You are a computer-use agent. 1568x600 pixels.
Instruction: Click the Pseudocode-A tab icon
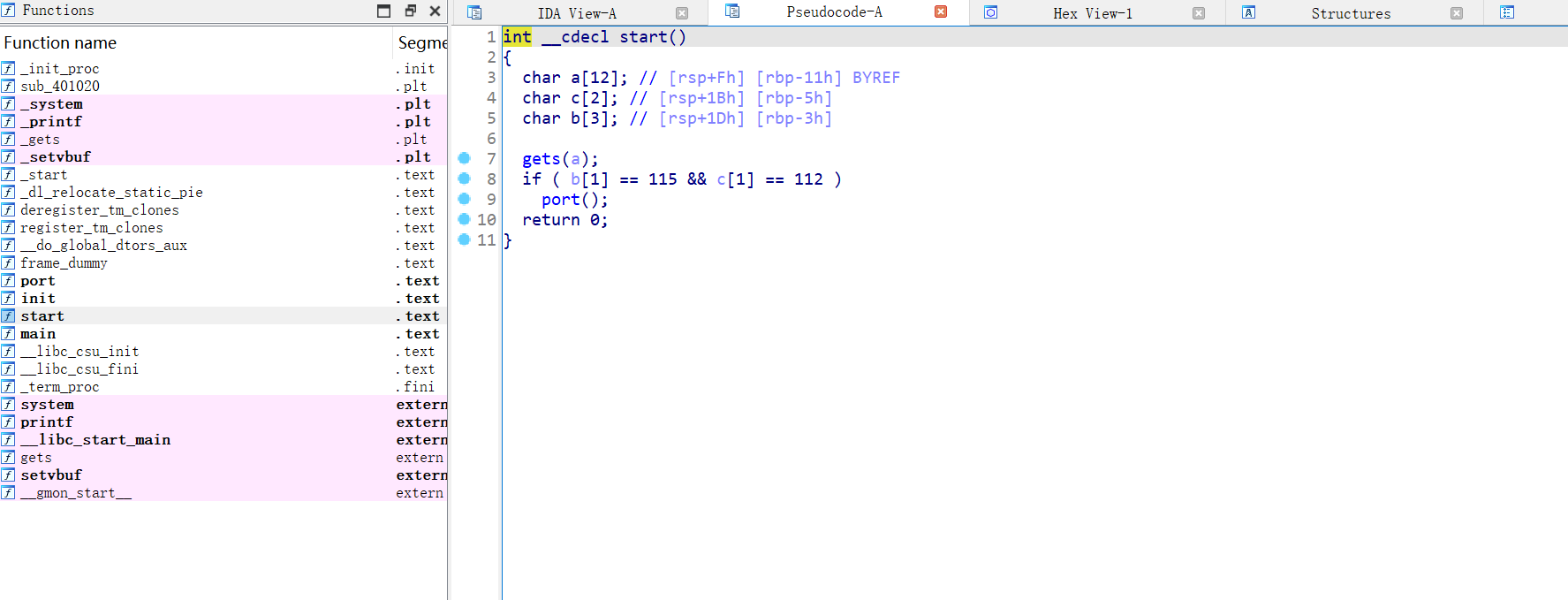point(732,11)
